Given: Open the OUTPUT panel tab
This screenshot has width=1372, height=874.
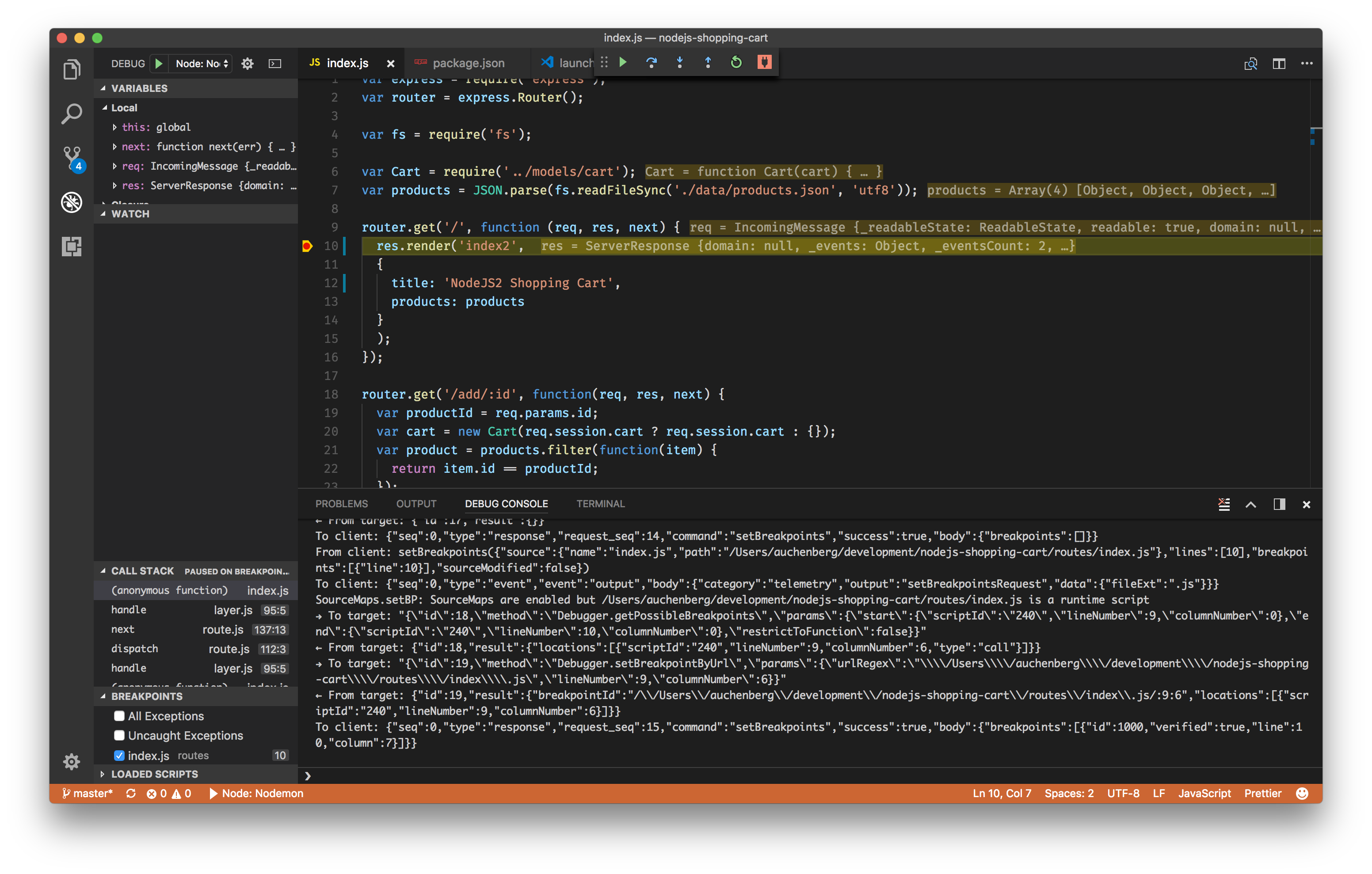Looking at the screenshot, I should click(416, 504).
